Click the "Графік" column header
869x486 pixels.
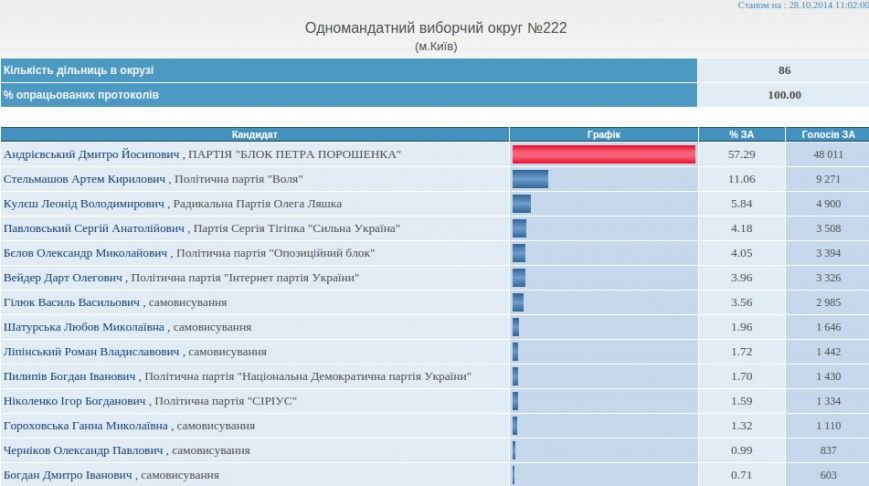pos(604,134)
